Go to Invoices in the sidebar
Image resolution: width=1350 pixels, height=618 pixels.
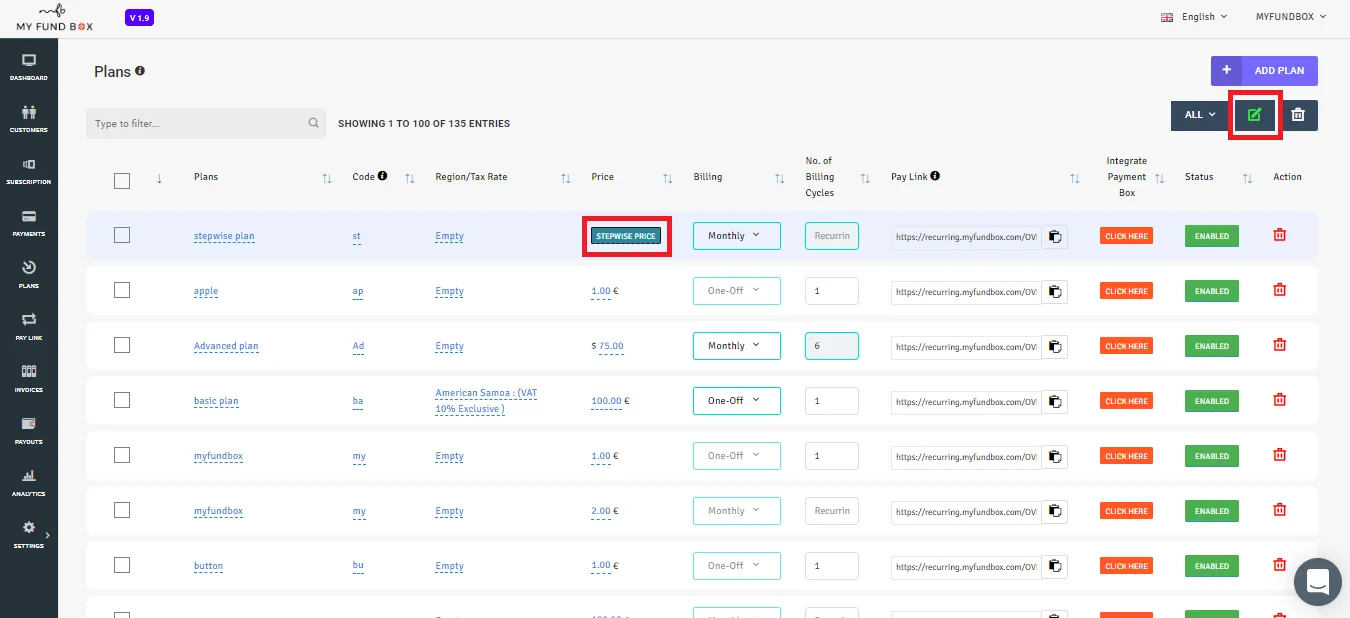pyautogui.click(x=28, y=376)
